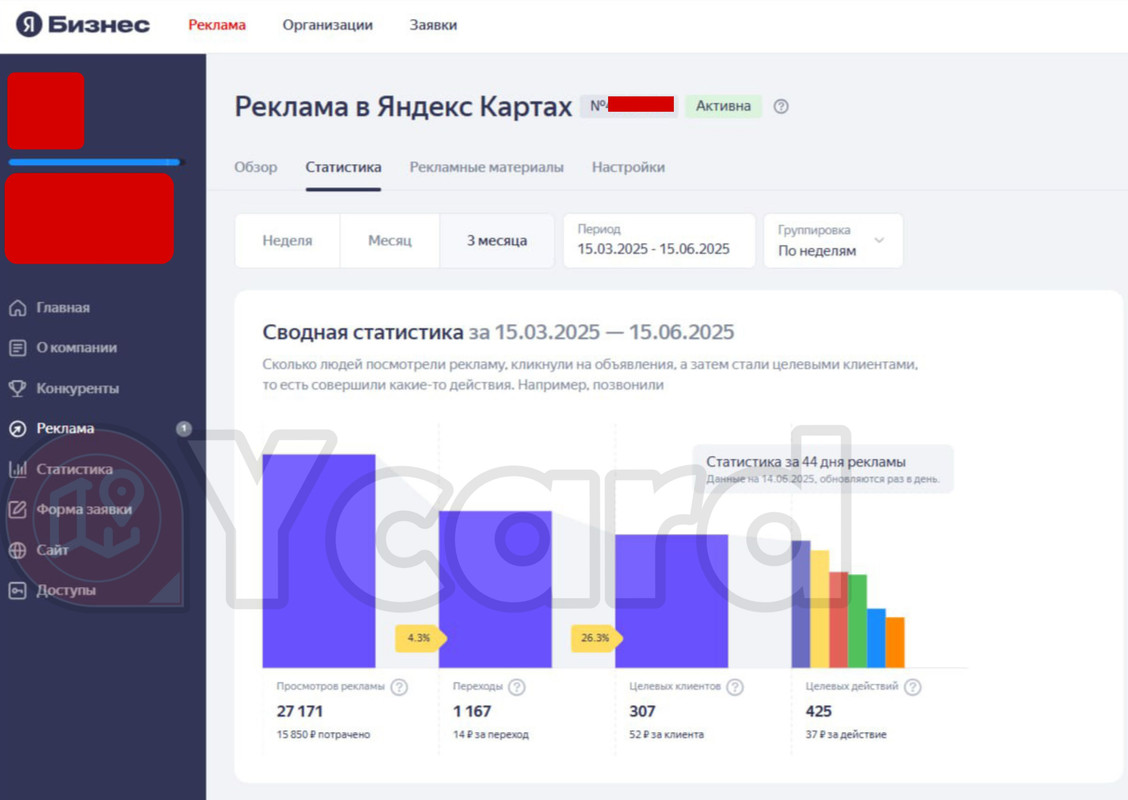Viewport: 1128px width, 800px height.
Task: Click the Конкуренты trophy icon
Action: (x=17, y=388)
